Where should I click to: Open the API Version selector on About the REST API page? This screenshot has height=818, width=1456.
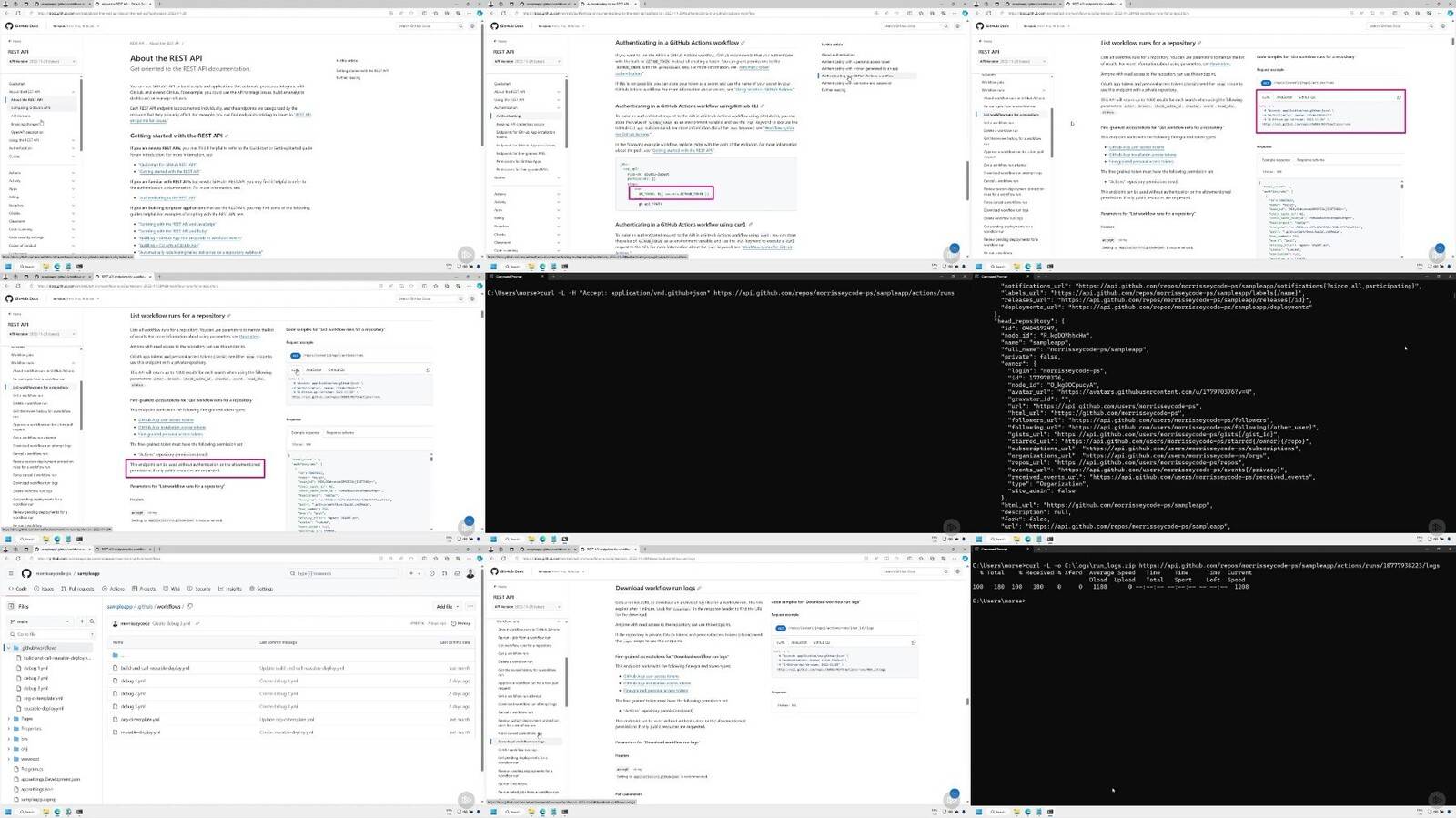point(43,61)
